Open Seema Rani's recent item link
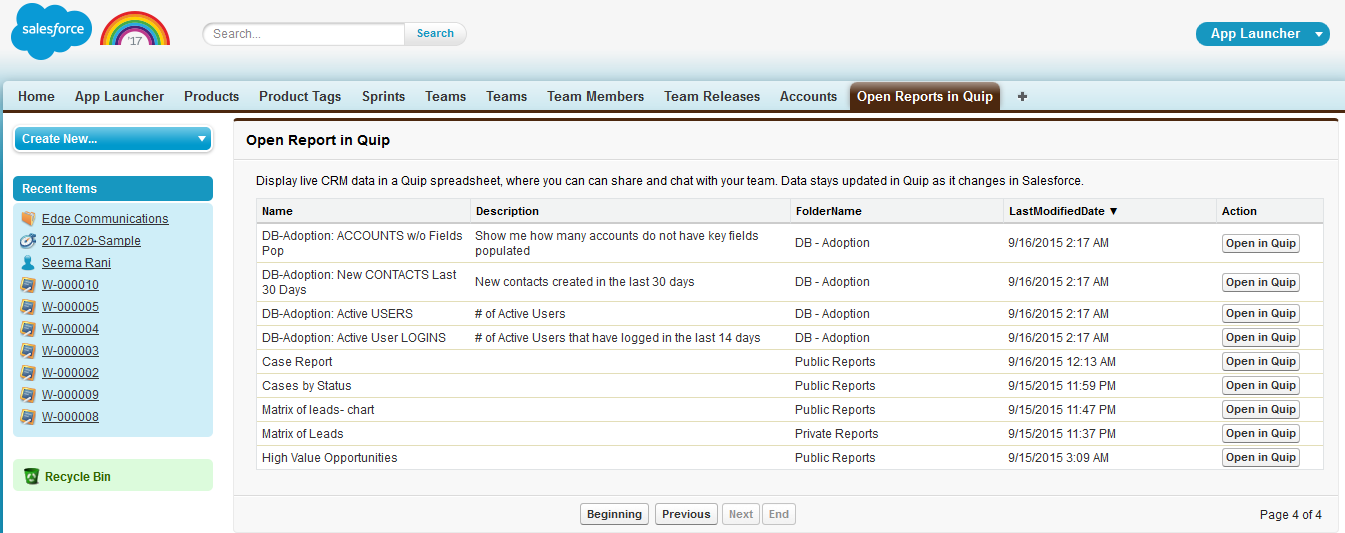1345x533 pixels. point(76,263)
